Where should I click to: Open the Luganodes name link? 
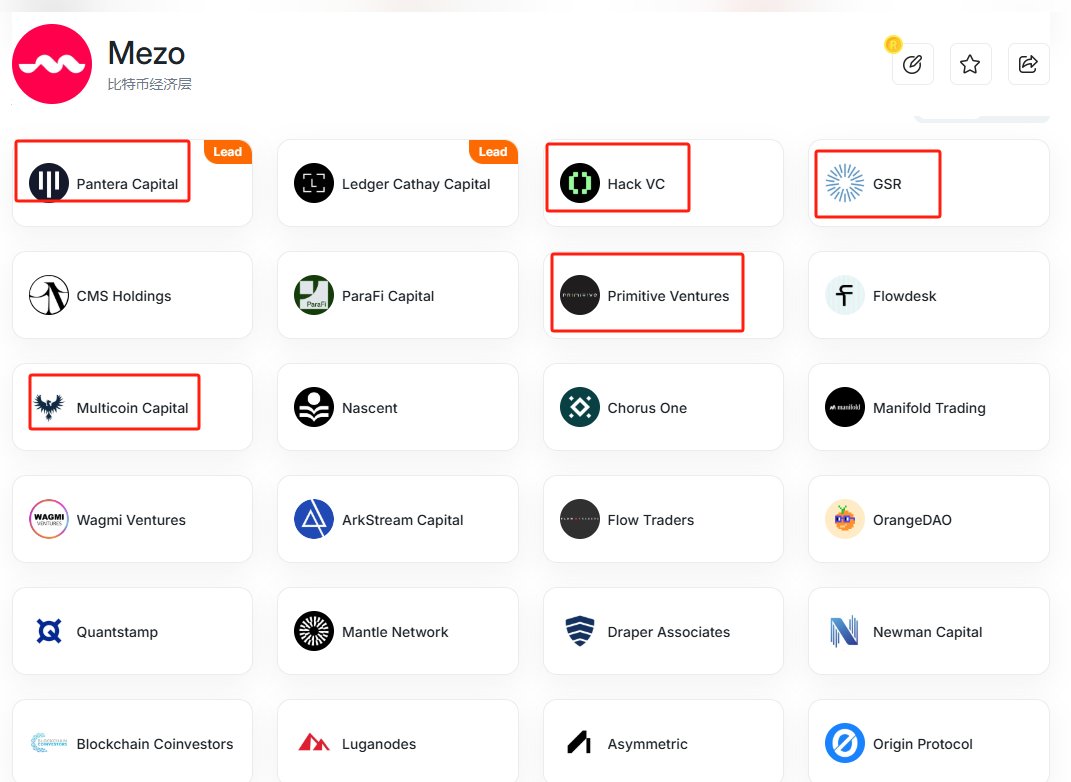(x=379, y=744)
